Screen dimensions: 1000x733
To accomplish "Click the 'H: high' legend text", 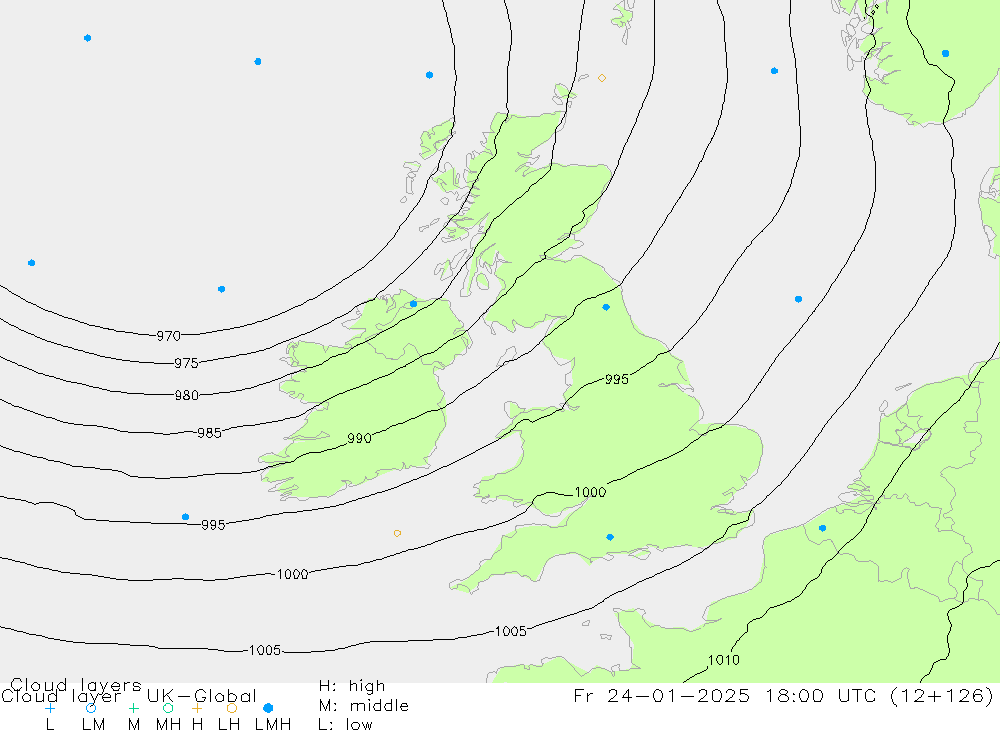I will click(x=352, y=686).
